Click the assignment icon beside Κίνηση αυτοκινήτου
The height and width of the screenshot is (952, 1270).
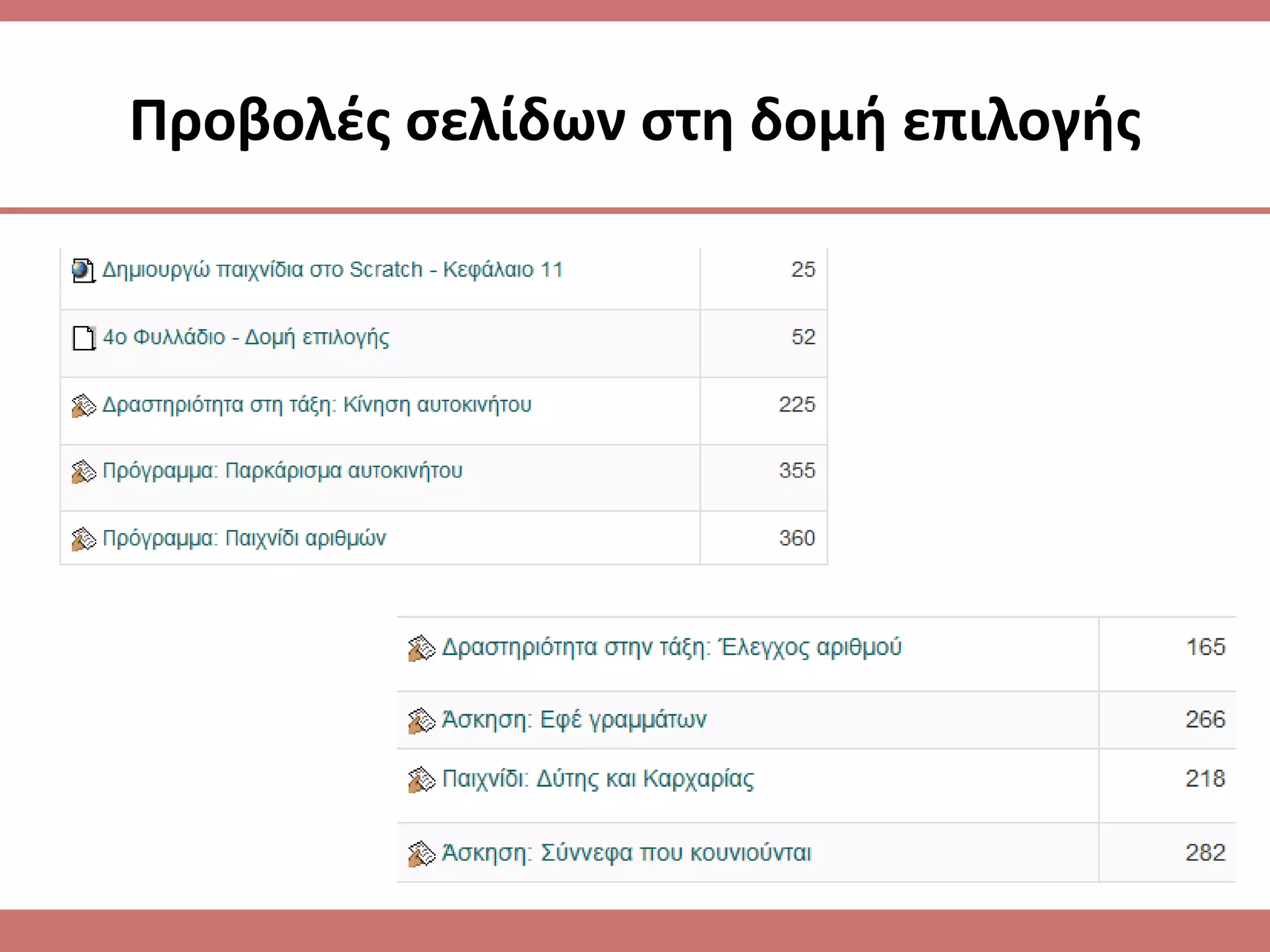coord(84,406)
